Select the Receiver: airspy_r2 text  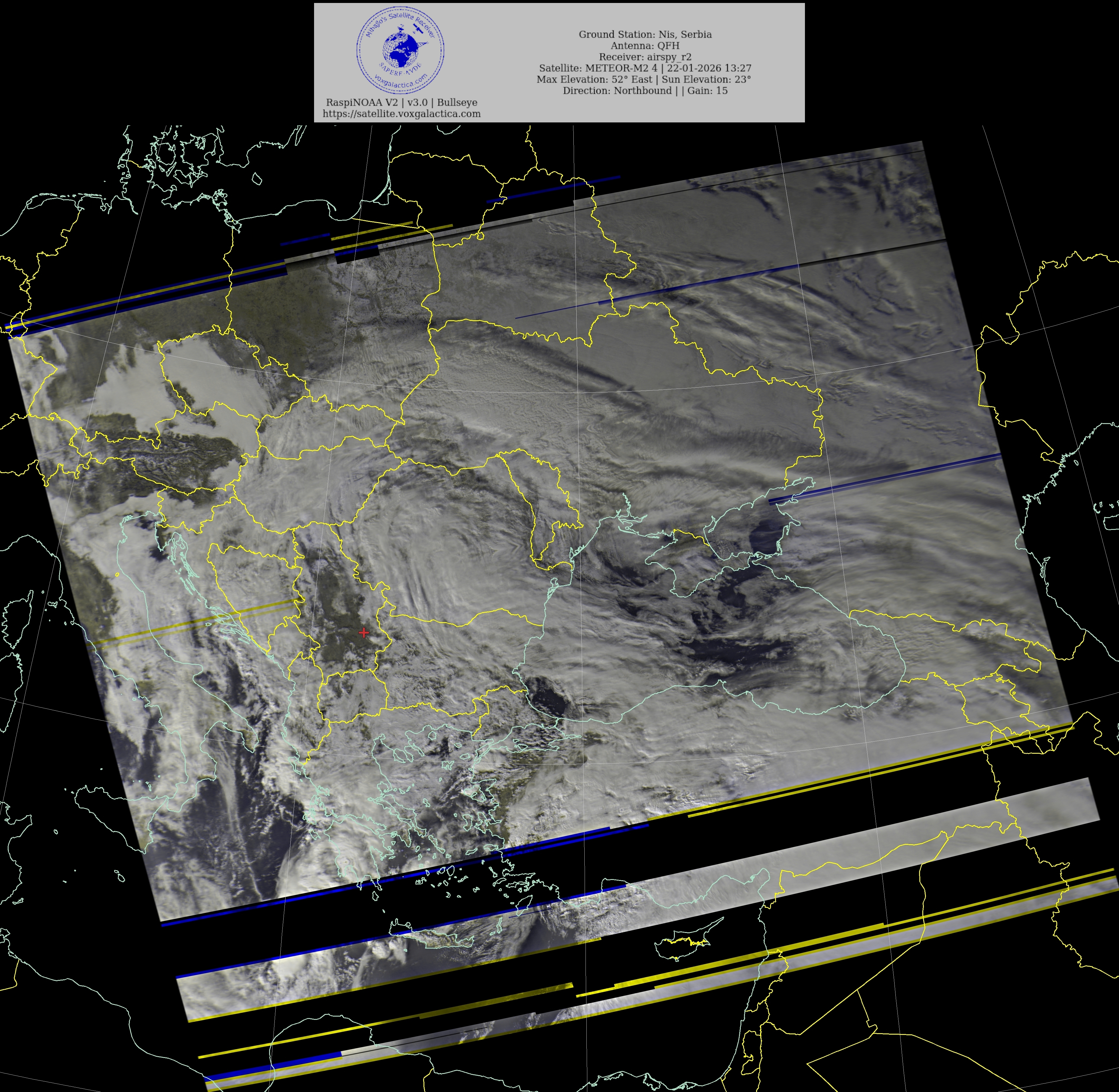[645, 57]
